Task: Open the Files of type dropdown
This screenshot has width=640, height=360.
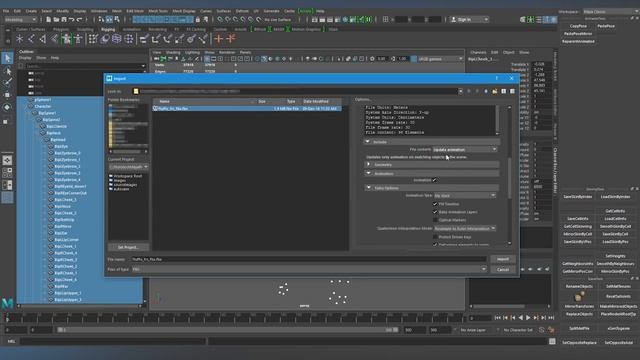Action: [x=309, y=269]
